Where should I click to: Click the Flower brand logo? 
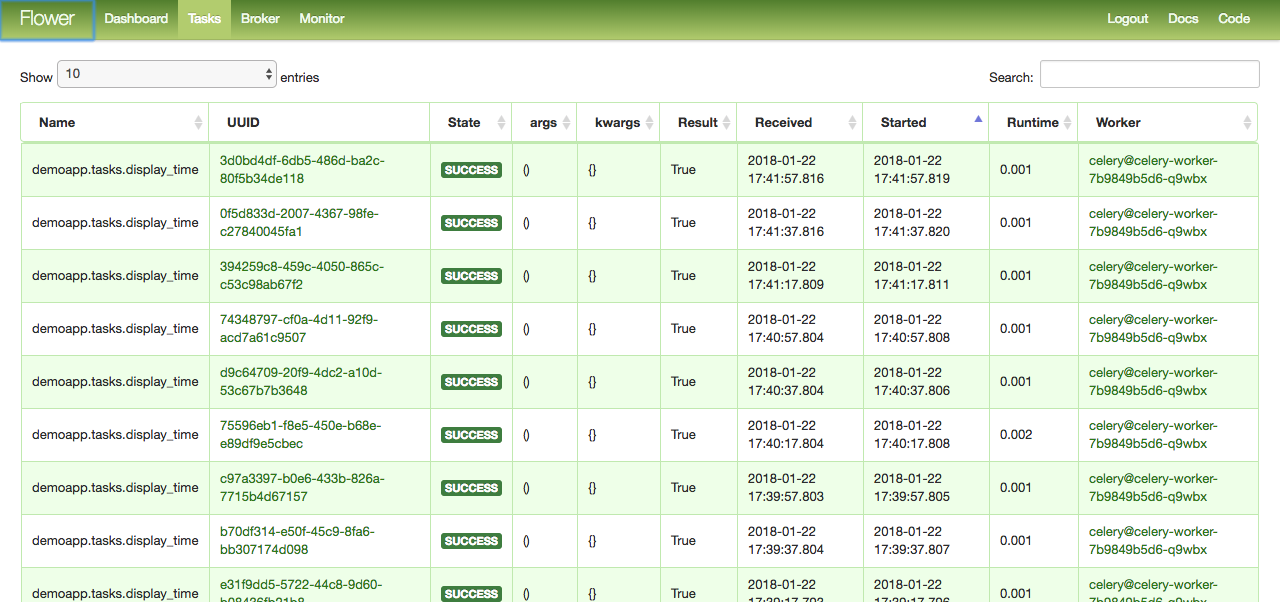point(47,18)
